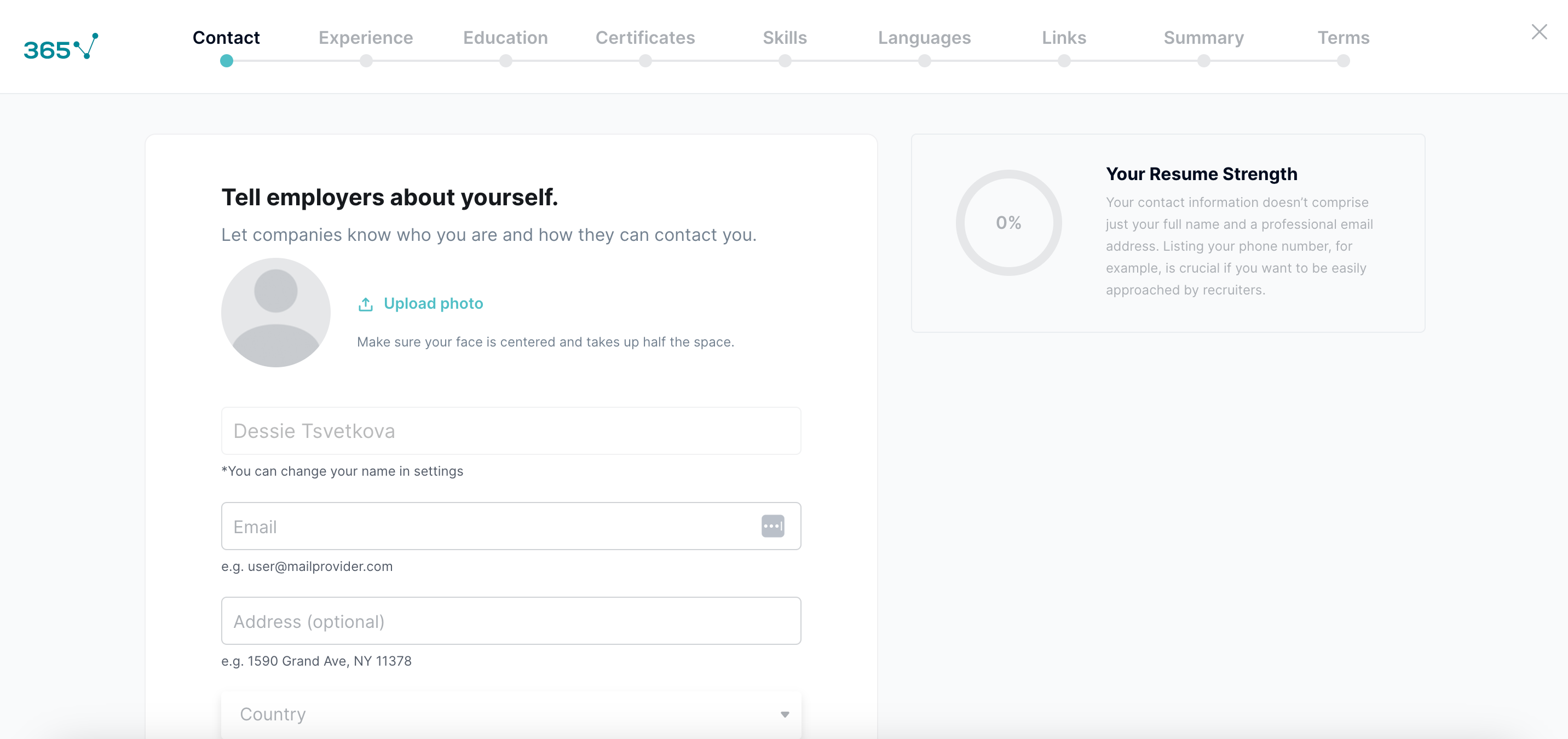Click the upload arrow icon
The width and height of the screenshot is (1568, 739).
pos(365,304)
